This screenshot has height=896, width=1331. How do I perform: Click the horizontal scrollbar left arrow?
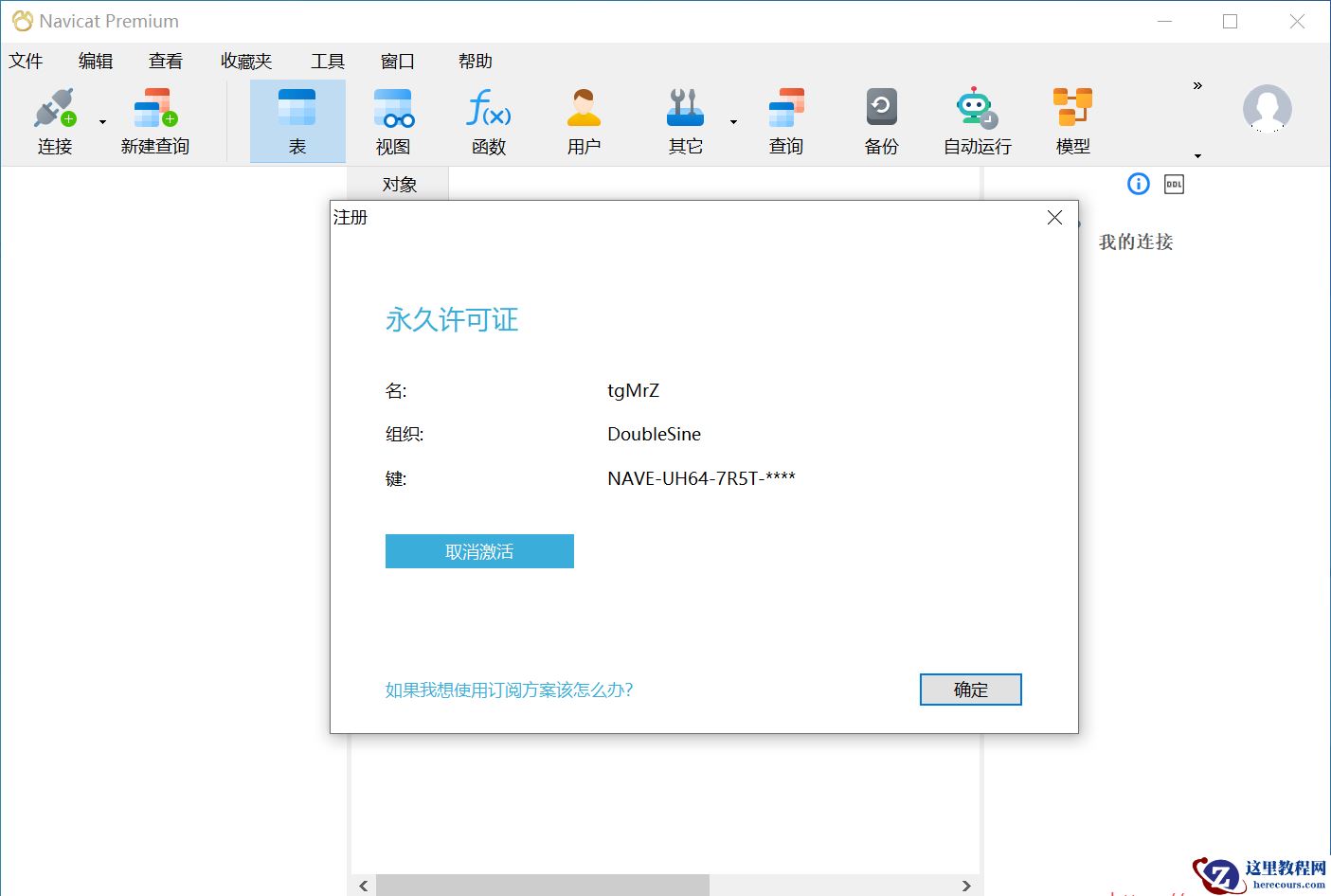click(364, 886)
